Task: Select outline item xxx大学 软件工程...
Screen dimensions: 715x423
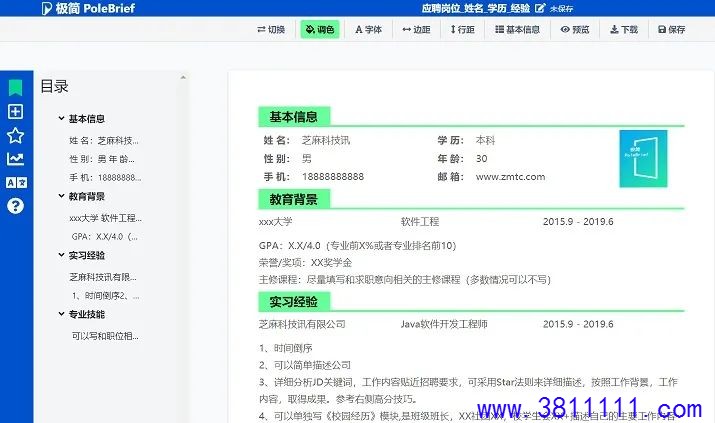Action: pos(105,218)
